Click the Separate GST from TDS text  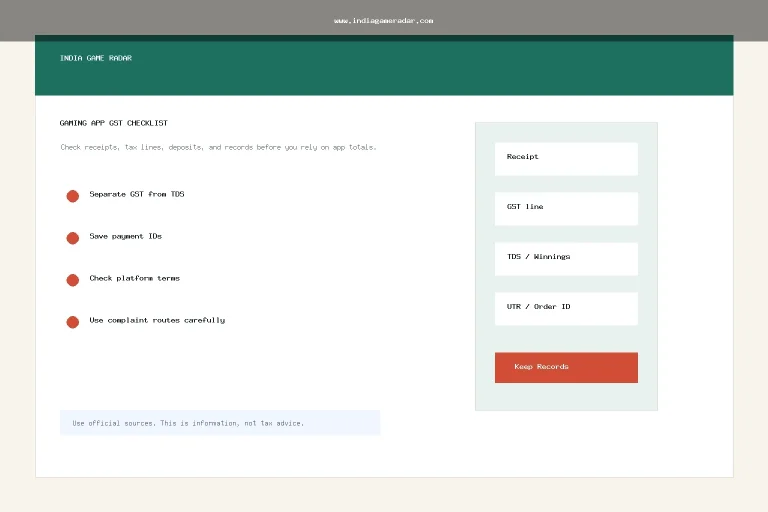[x=137, y=194]
